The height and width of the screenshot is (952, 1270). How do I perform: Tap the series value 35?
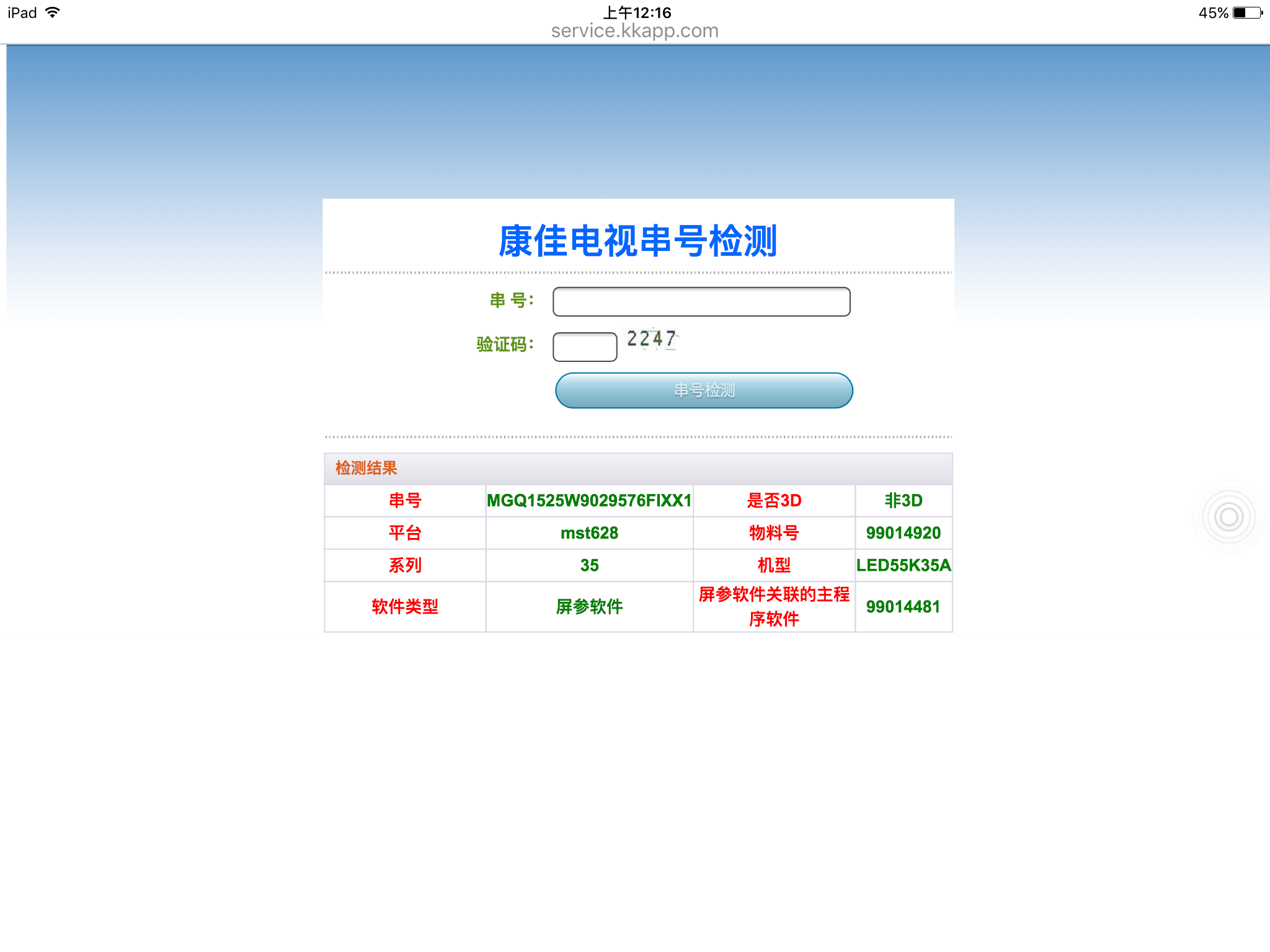[589, 565]
